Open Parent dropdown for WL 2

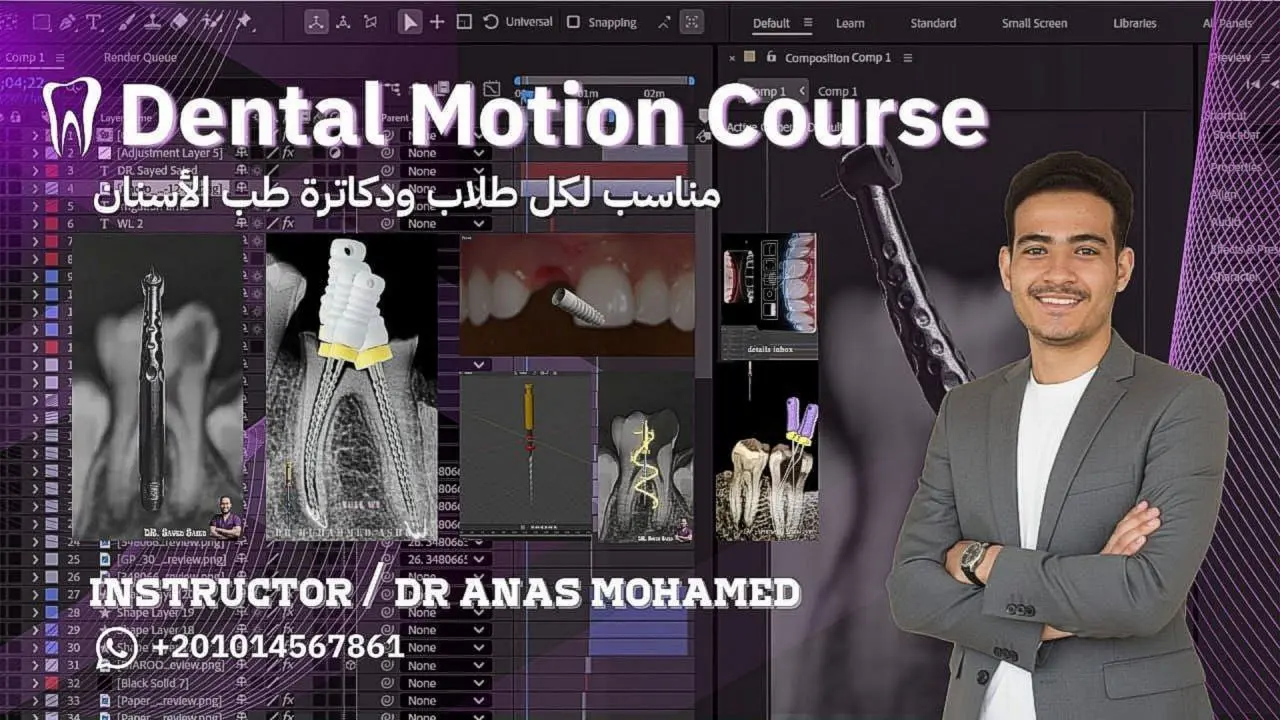pos(445,223)
